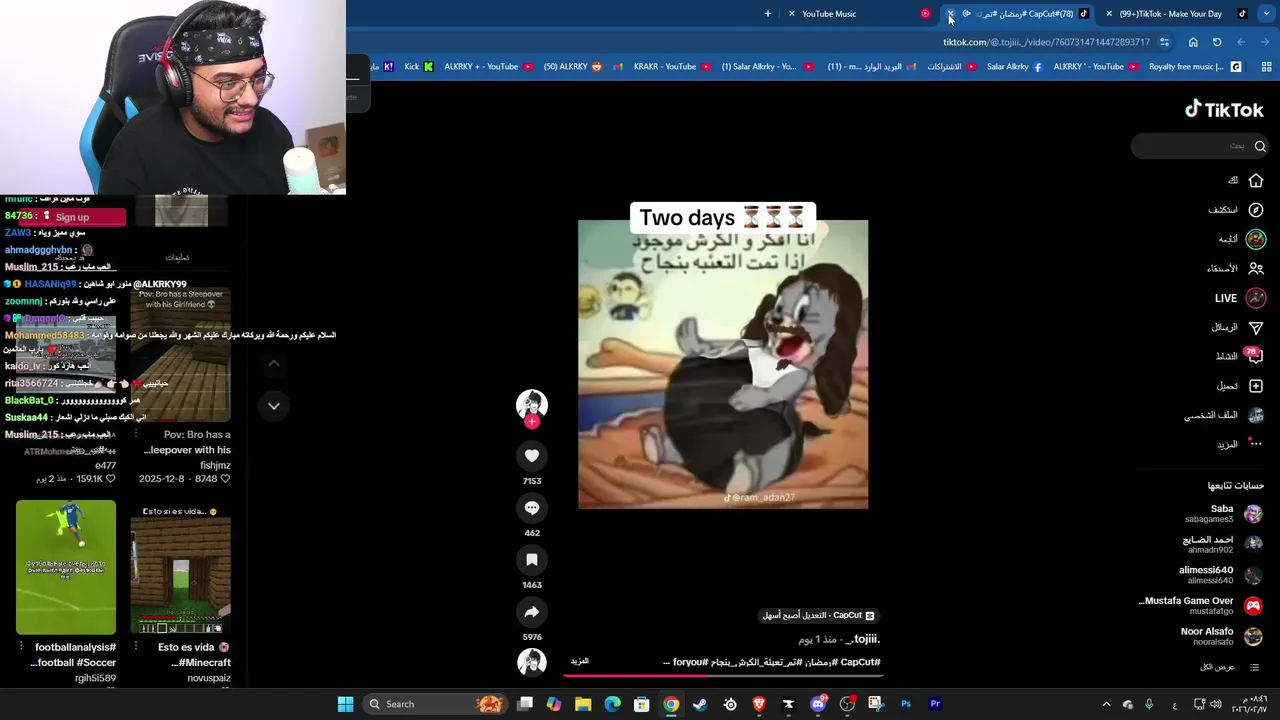Click the browser address bar URL
Viewport: 1280px width, 720px height.
(x=1046, y=42)
